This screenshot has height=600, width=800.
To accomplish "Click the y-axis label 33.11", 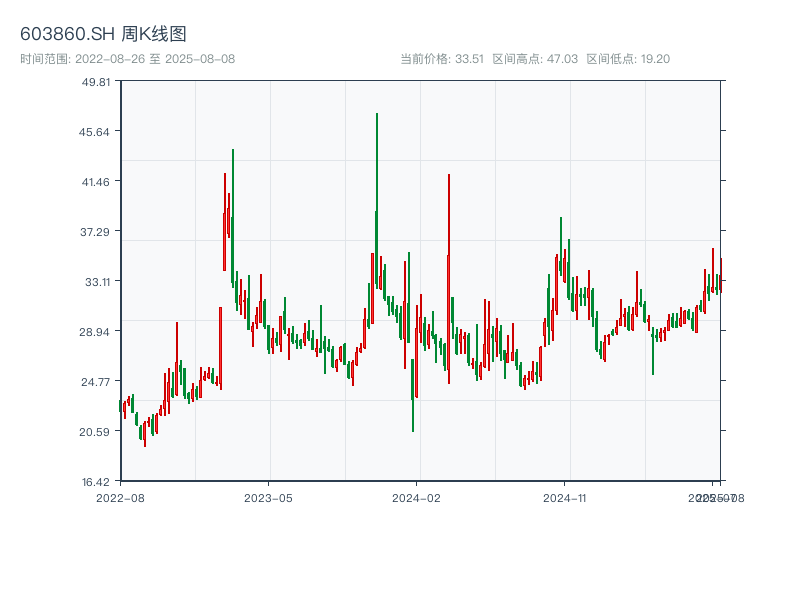I will point(97,282).
